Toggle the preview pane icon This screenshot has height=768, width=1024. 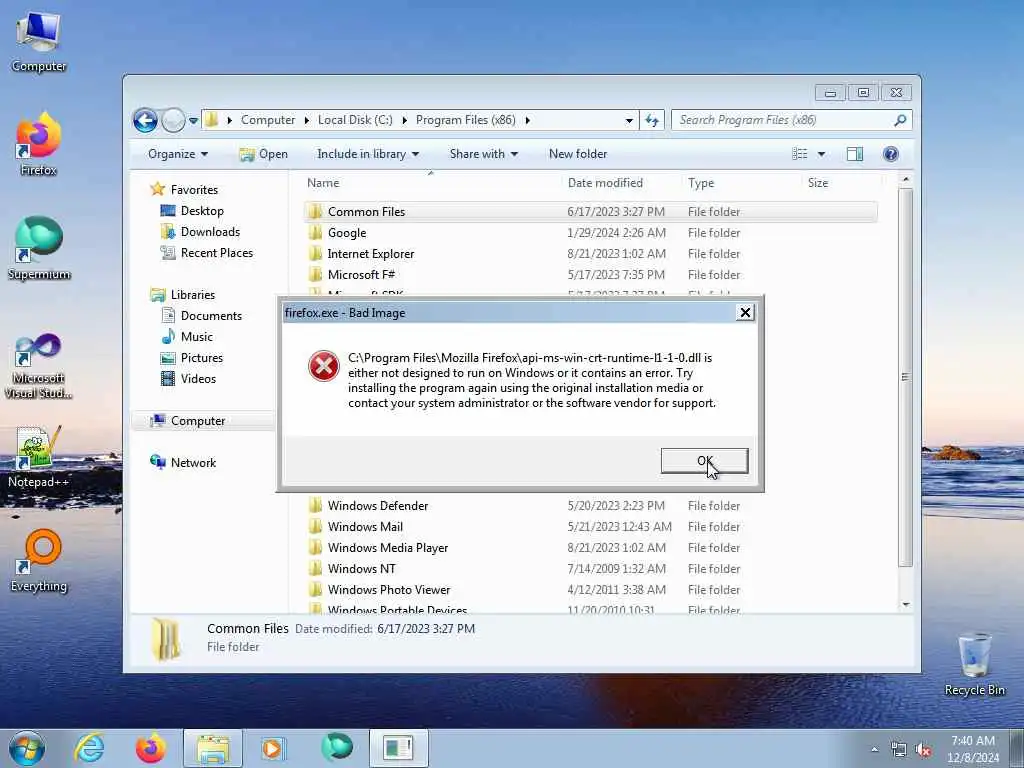pyautogui.click(x=855, y=154)
